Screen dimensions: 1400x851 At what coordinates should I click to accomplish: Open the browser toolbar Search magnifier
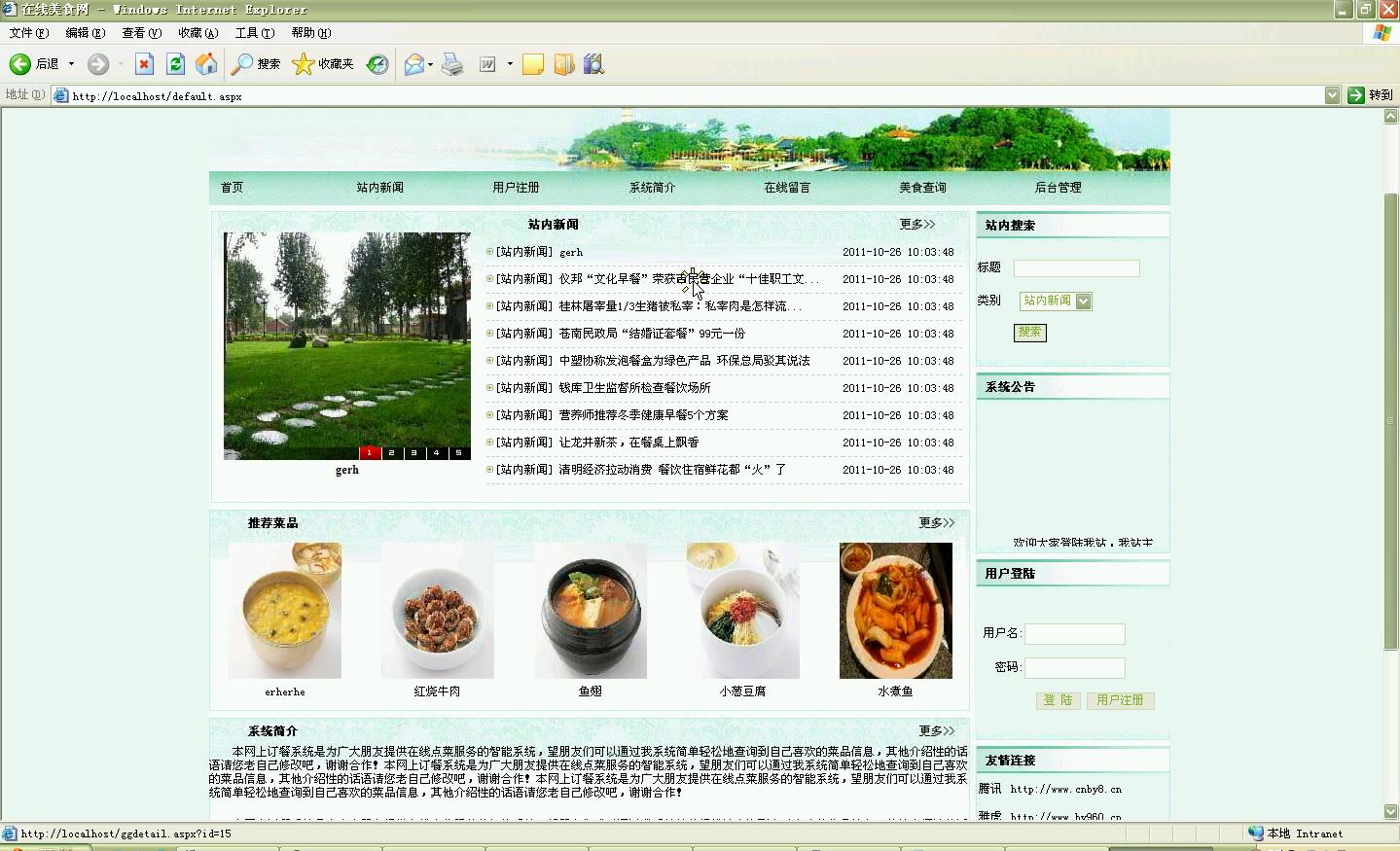click(241, 64)
